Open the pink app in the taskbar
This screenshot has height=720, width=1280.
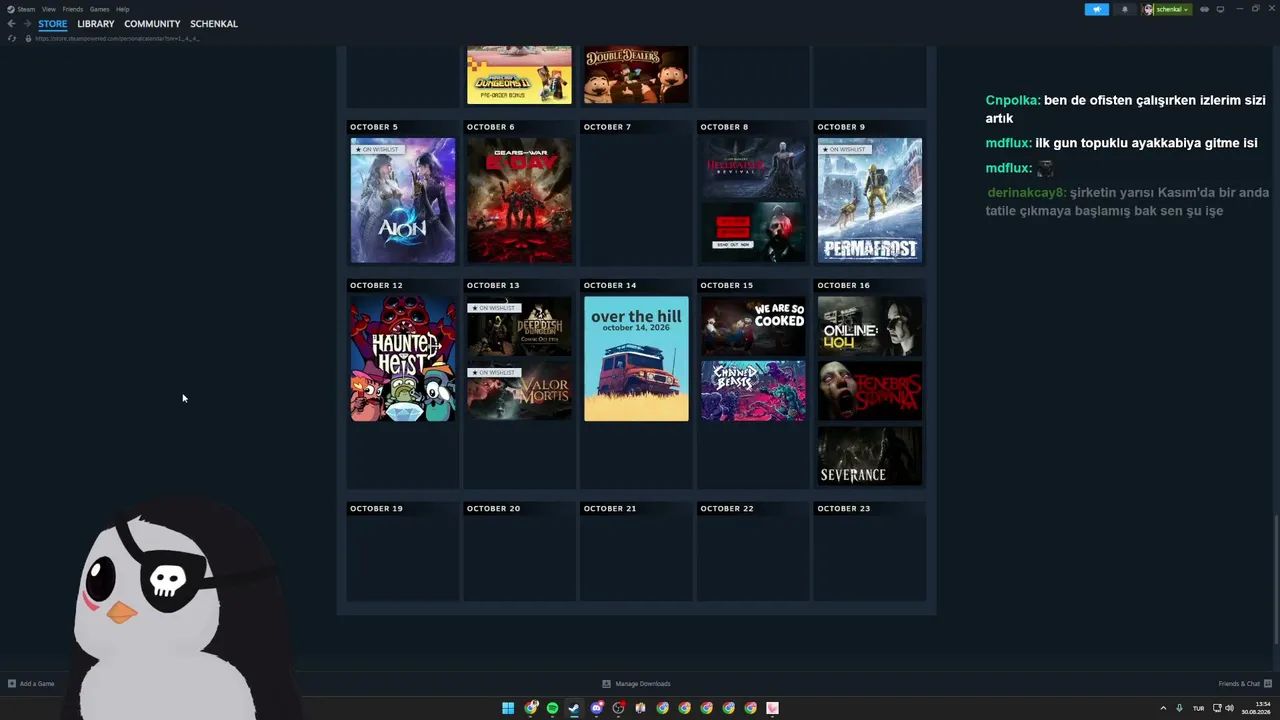772,708
